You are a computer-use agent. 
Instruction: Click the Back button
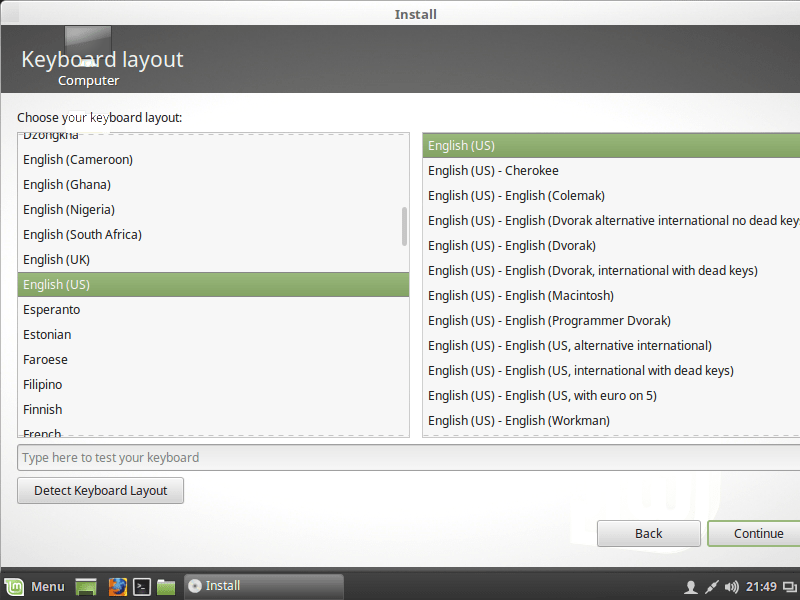coord(648,533)
